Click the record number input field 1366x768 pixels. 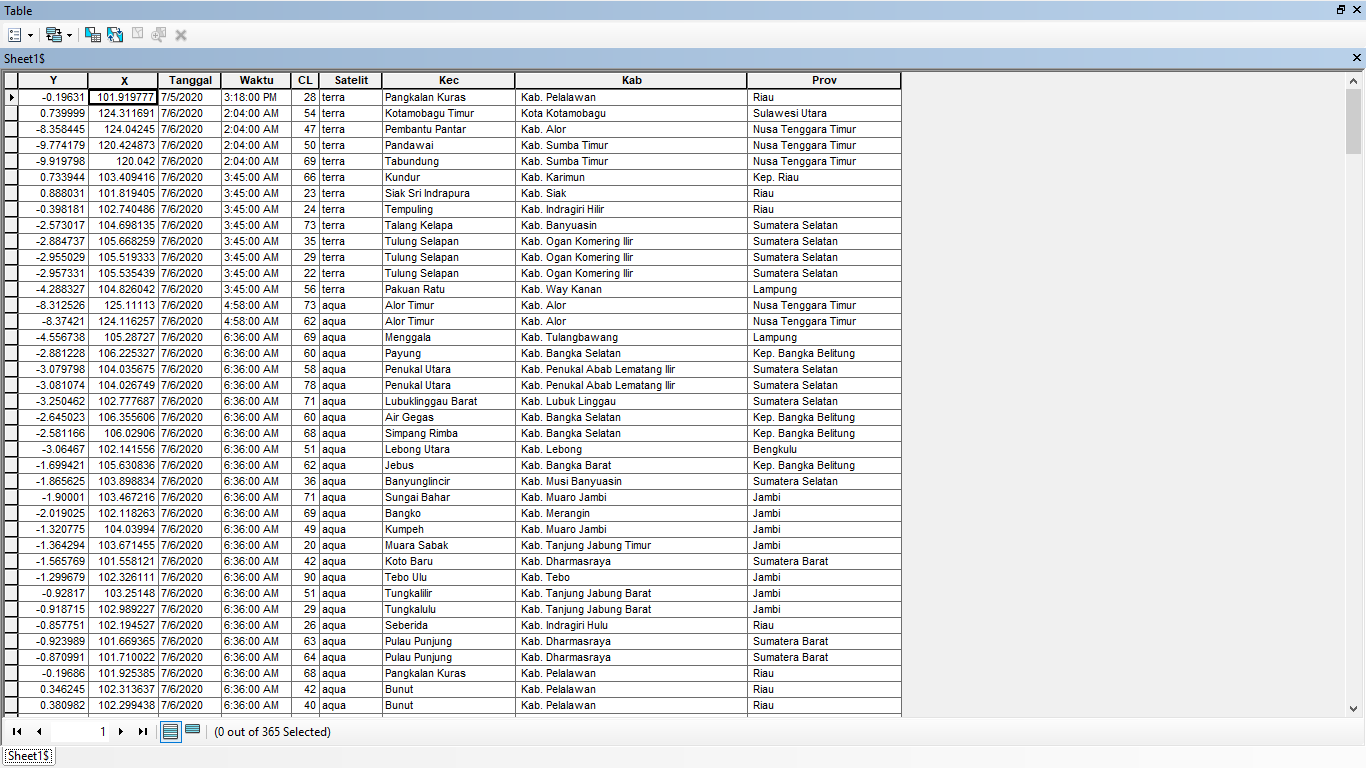point(80,732)
